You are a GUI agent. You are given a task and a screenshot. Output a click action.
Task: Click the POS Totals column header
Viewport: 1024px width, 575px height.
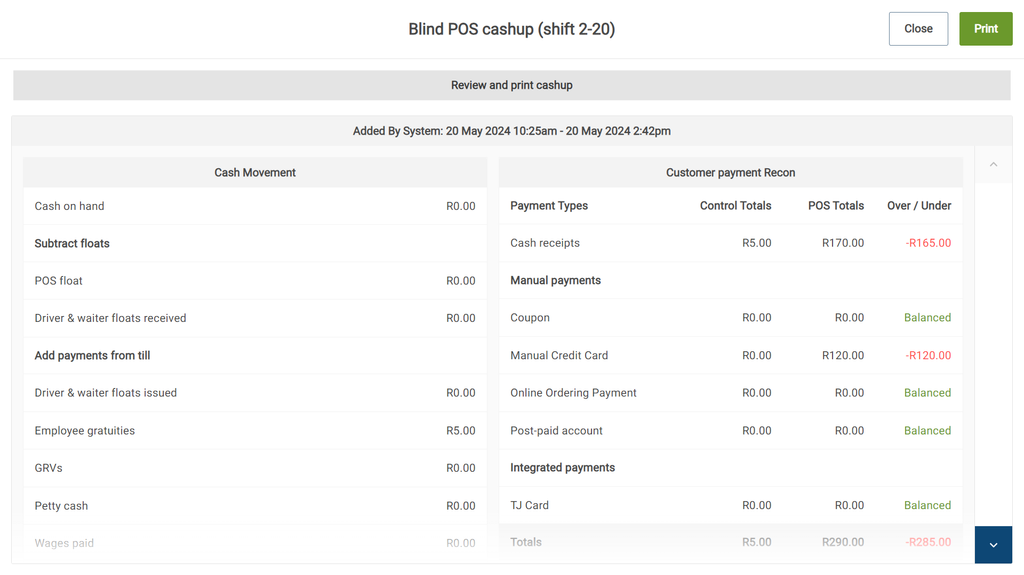click(835, 206)
